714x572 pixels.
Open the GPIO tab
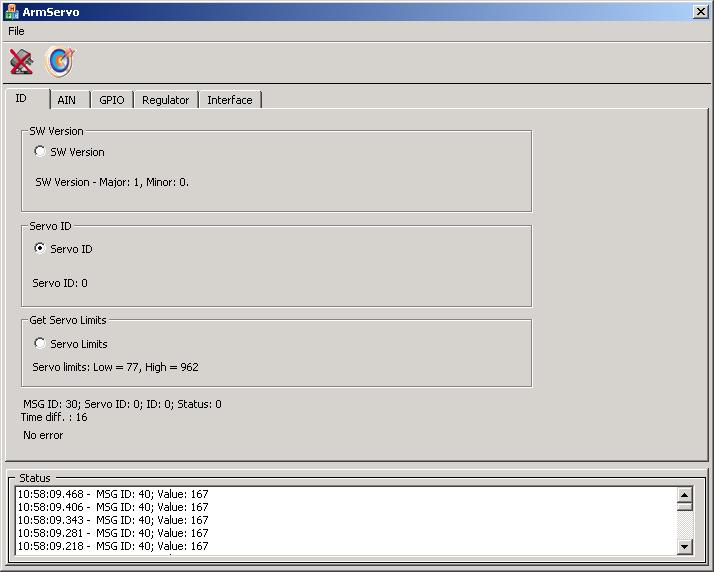tap(112, 100)
